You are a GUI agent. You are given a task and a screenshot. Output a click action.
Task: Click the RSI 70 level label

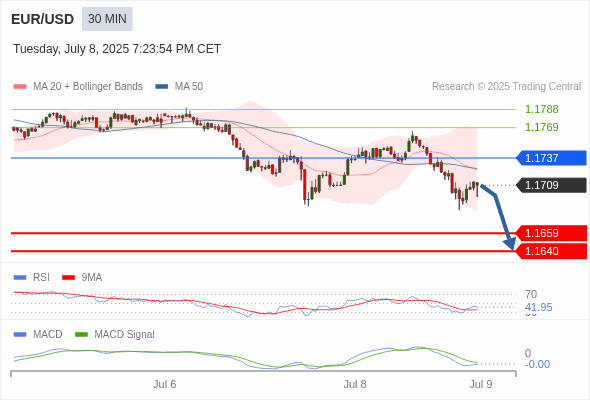[x=531, y=294]
